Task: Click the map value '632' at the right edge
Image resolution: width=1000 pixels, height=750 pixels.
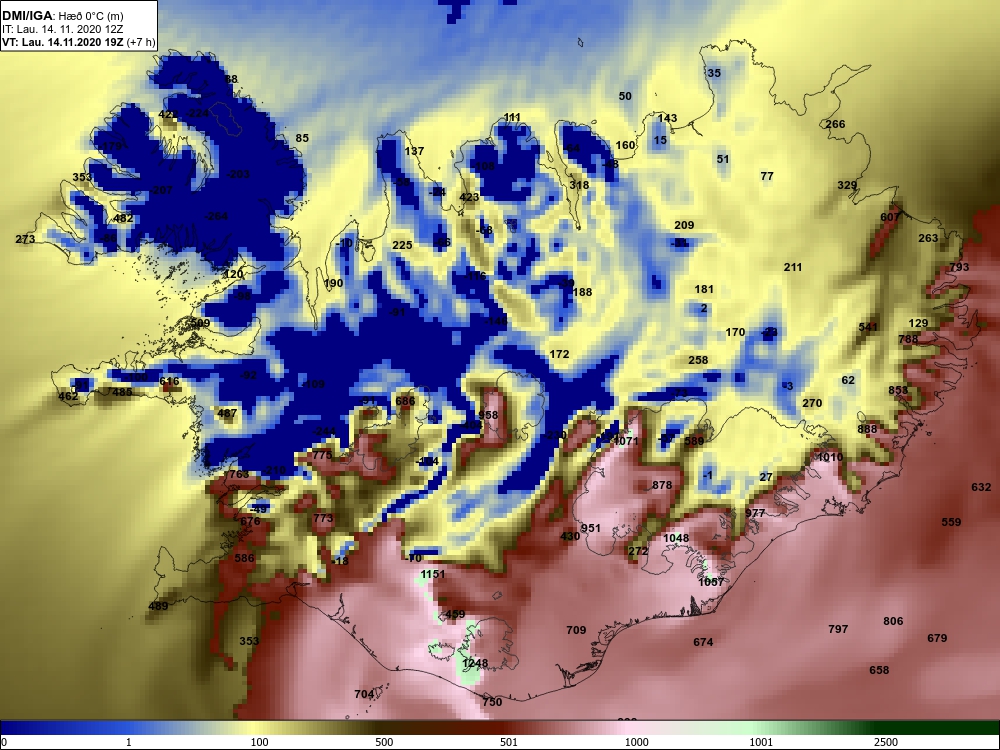Action: 981,487
